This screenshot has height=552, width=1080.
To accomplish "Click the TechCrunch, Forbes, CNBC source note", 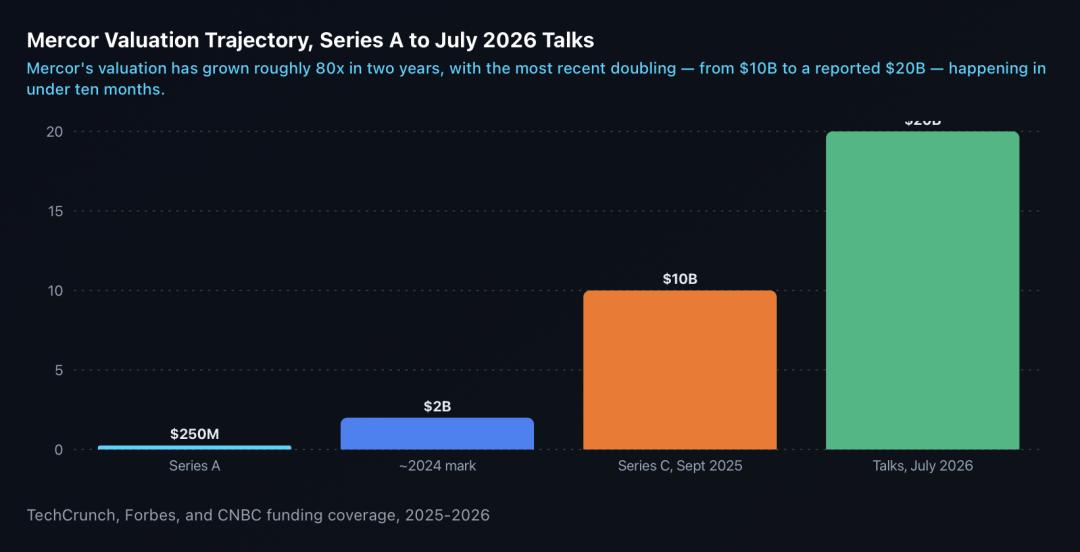I will [258, 515].
